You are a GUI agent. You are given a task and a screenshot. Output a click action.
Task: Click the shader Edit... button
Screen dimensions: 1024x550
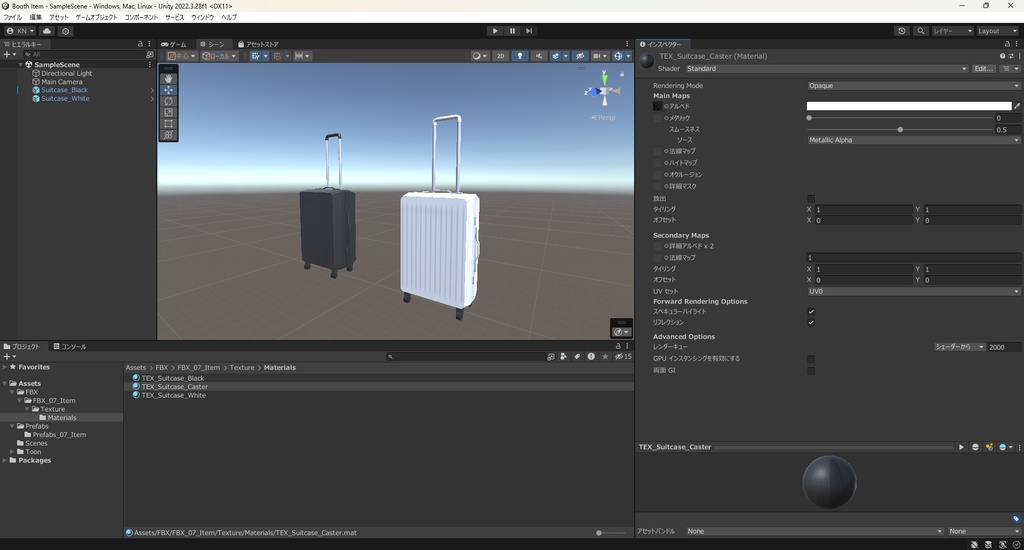pos(983,69)
